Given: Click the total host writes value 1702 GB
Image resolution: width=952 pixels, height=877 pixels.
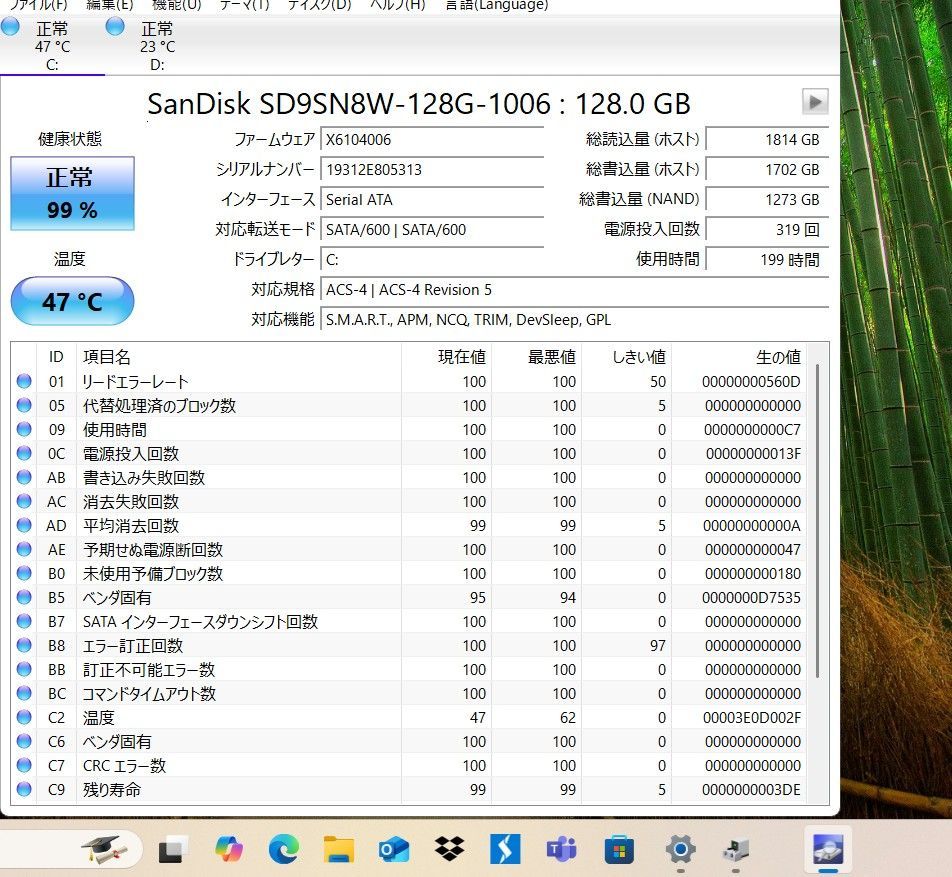Looking at the screenshot, I should pyautogui.click(x=767, y=169).
